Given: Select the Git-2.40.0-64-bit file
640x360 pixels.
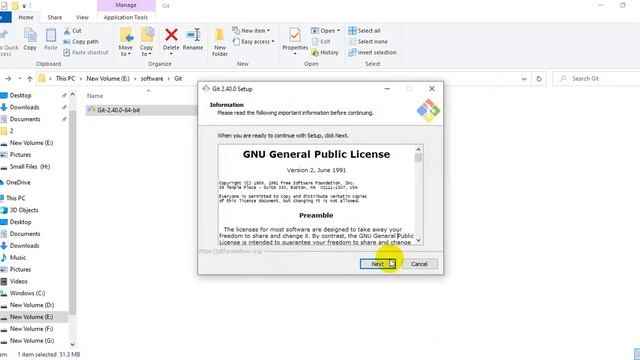Looking at the screenshot, I should click(x=118, y=110).
